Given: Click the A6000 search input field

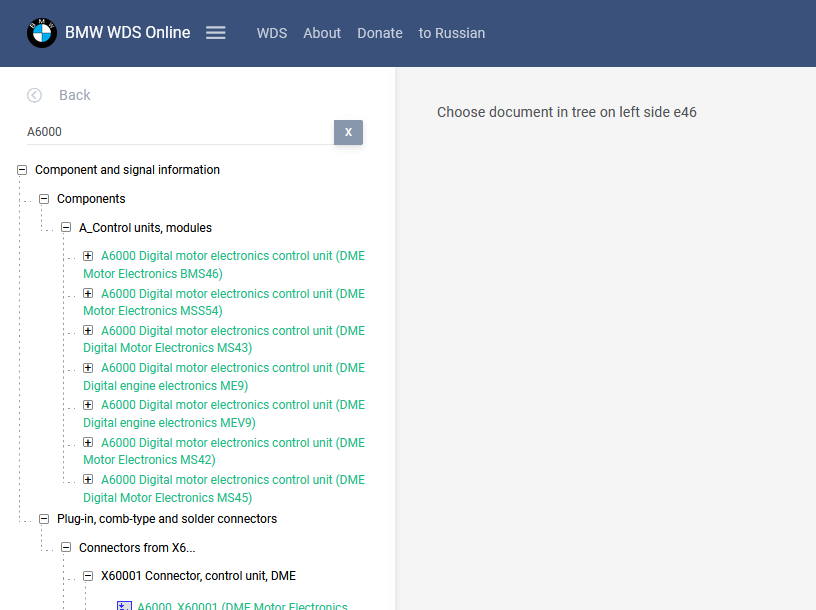Looking at the screenshot, I should click(180, 132).
